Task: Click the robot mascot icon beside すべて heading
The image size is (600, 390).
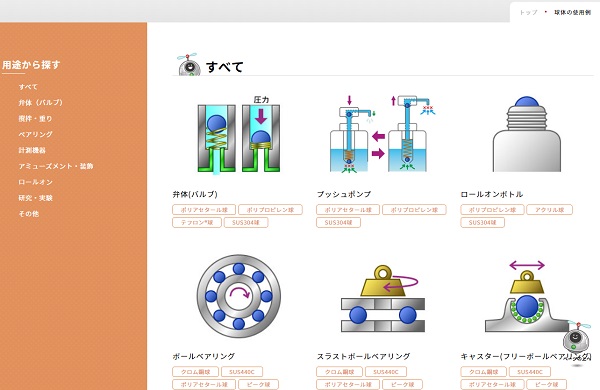Action: coord(188,64)
